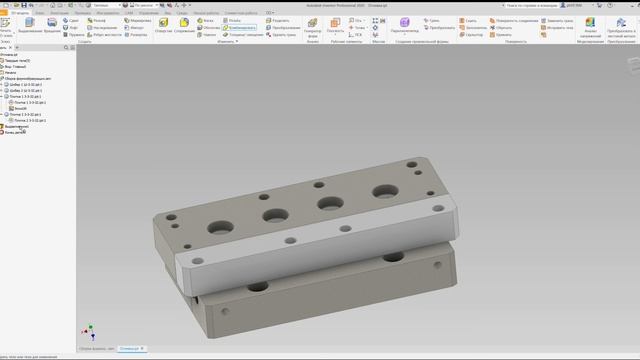
Task: Switch to the View (Вид) ribbon tab
Action: pyautogui.click(x=168, y=13)
